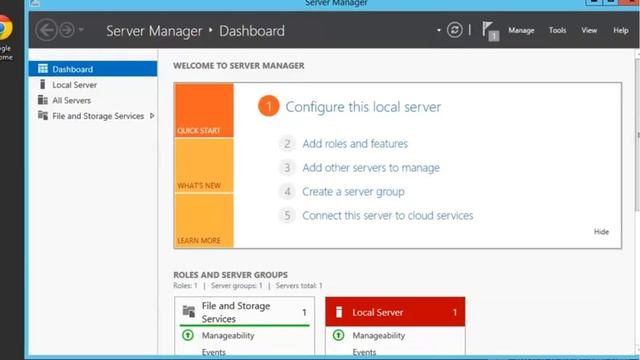Open the Manage menu
Screen dimensions: 640x360
click(521, 30)
